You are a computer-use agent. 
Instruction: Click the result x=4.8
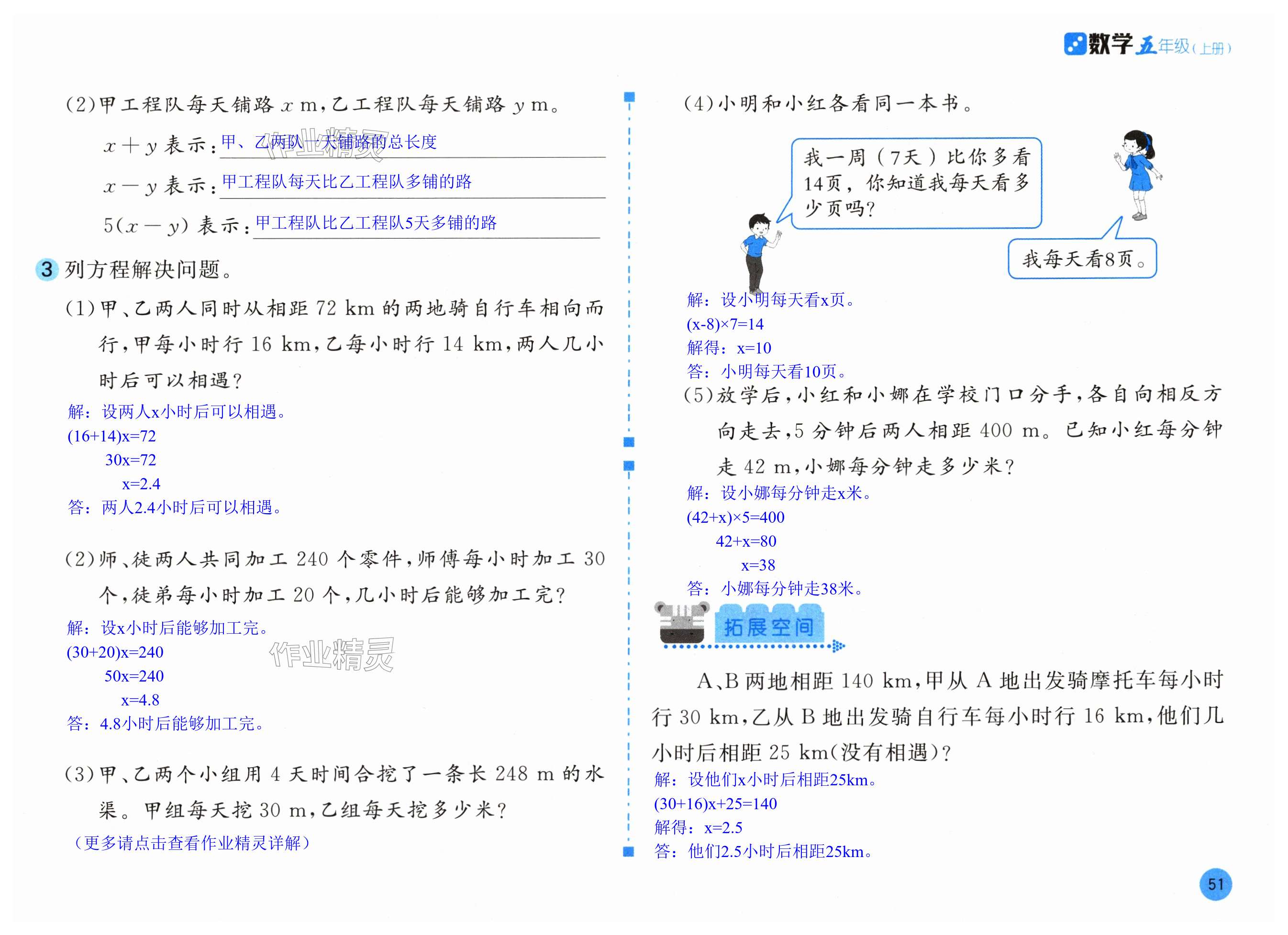point(140,700)
